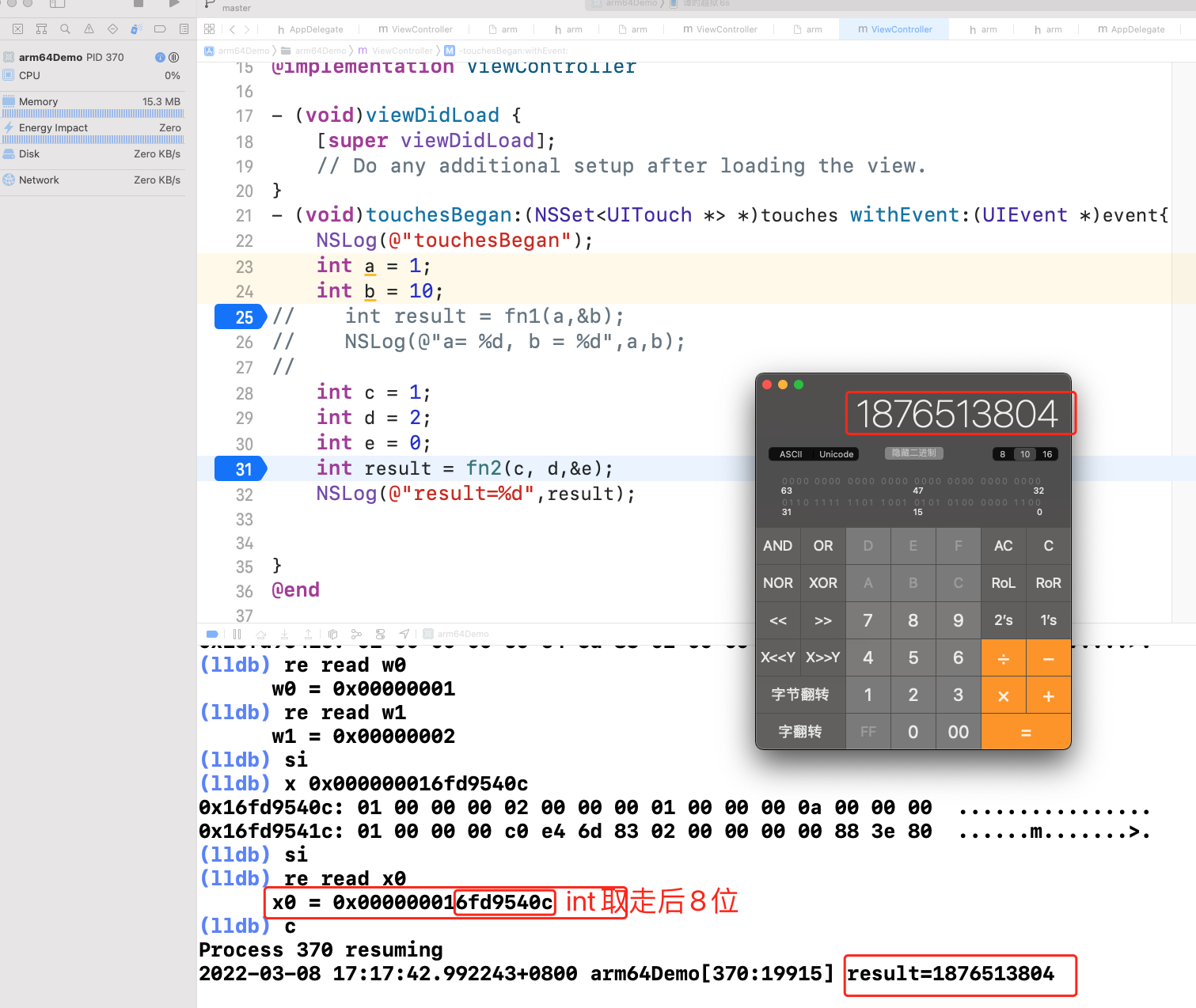Open the debug memory graph
The image size is (1196, 1008).
tap(356, 634)
